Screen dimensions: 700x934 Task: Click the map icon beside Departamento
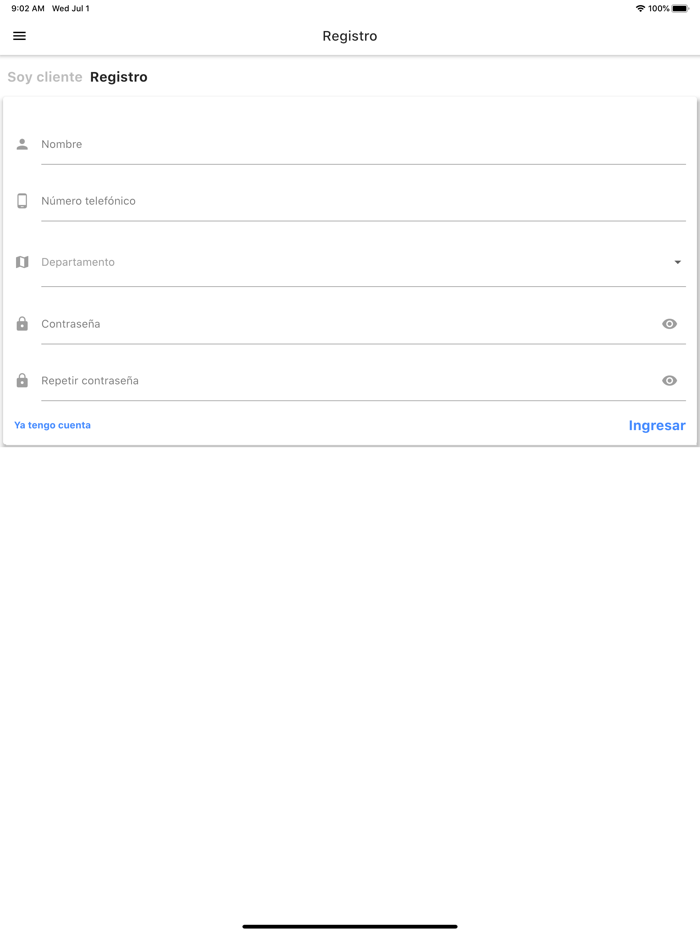22,262
